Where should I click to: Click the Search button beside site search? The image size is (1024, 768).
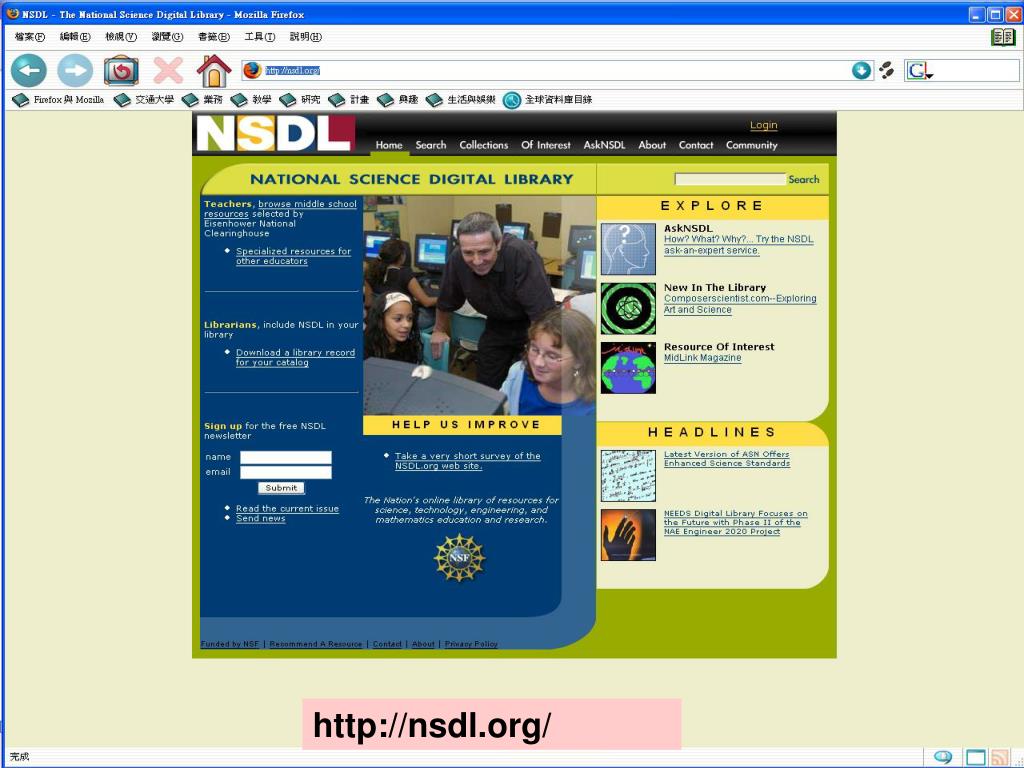click(x=803, y=179)
